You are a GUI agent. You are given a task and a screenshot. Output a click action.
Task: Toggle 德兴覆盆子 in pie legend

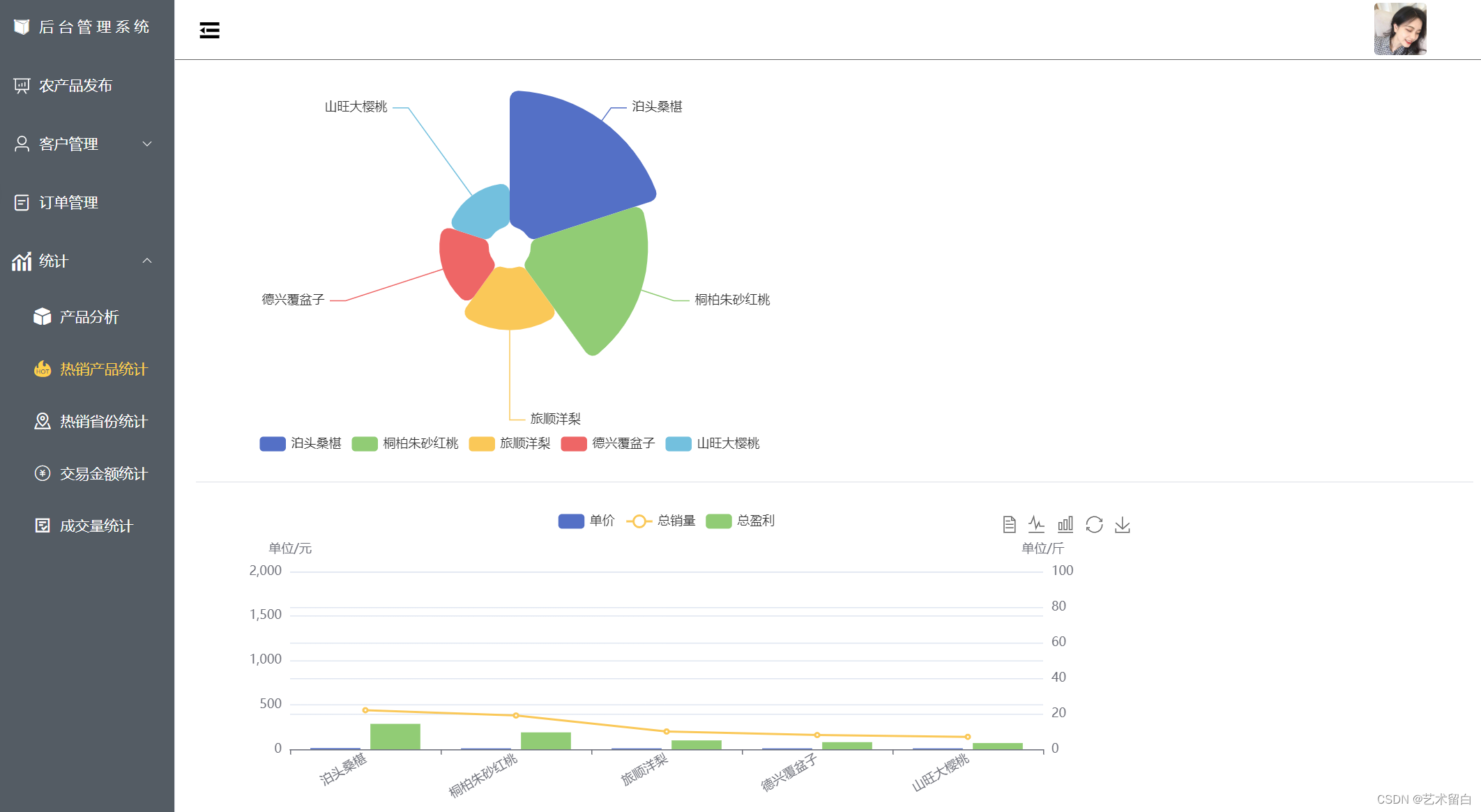click(608, 443)
